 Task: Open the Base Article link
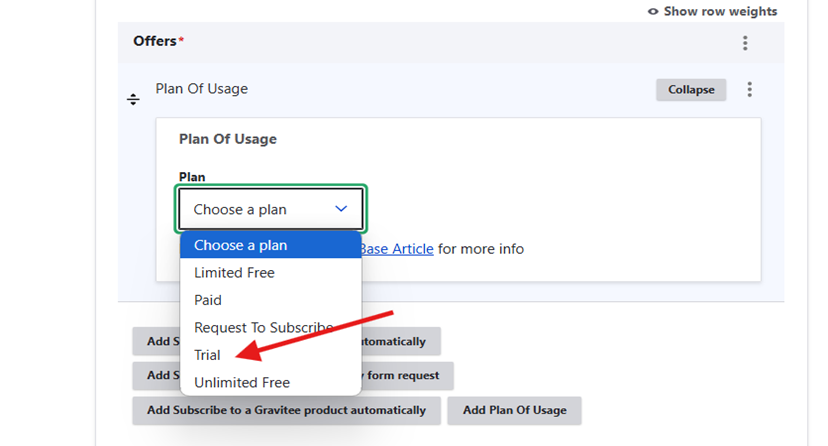(397, 249)
